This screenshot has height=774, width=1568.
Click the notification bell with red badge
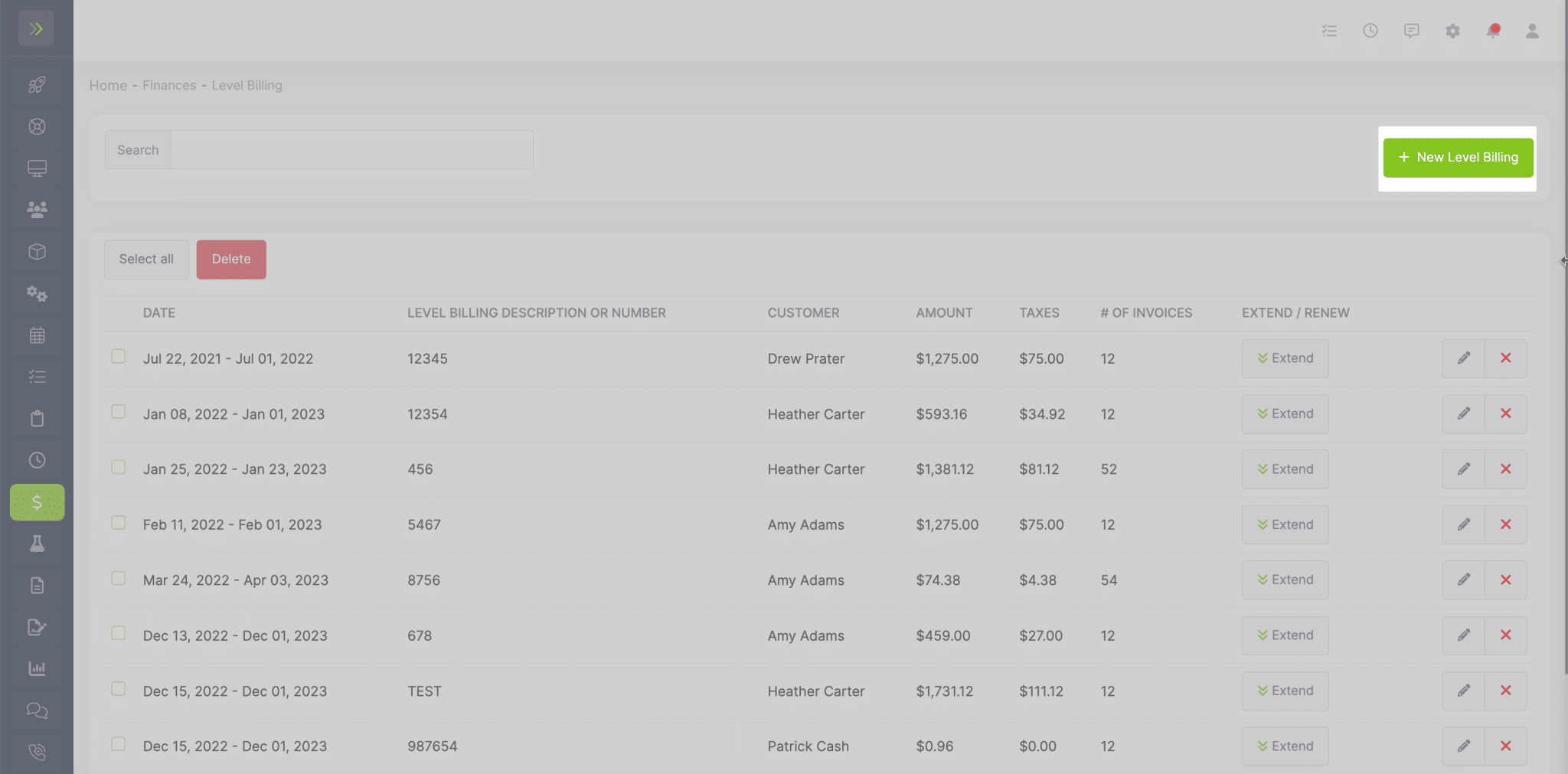[x=1494, y=31]
